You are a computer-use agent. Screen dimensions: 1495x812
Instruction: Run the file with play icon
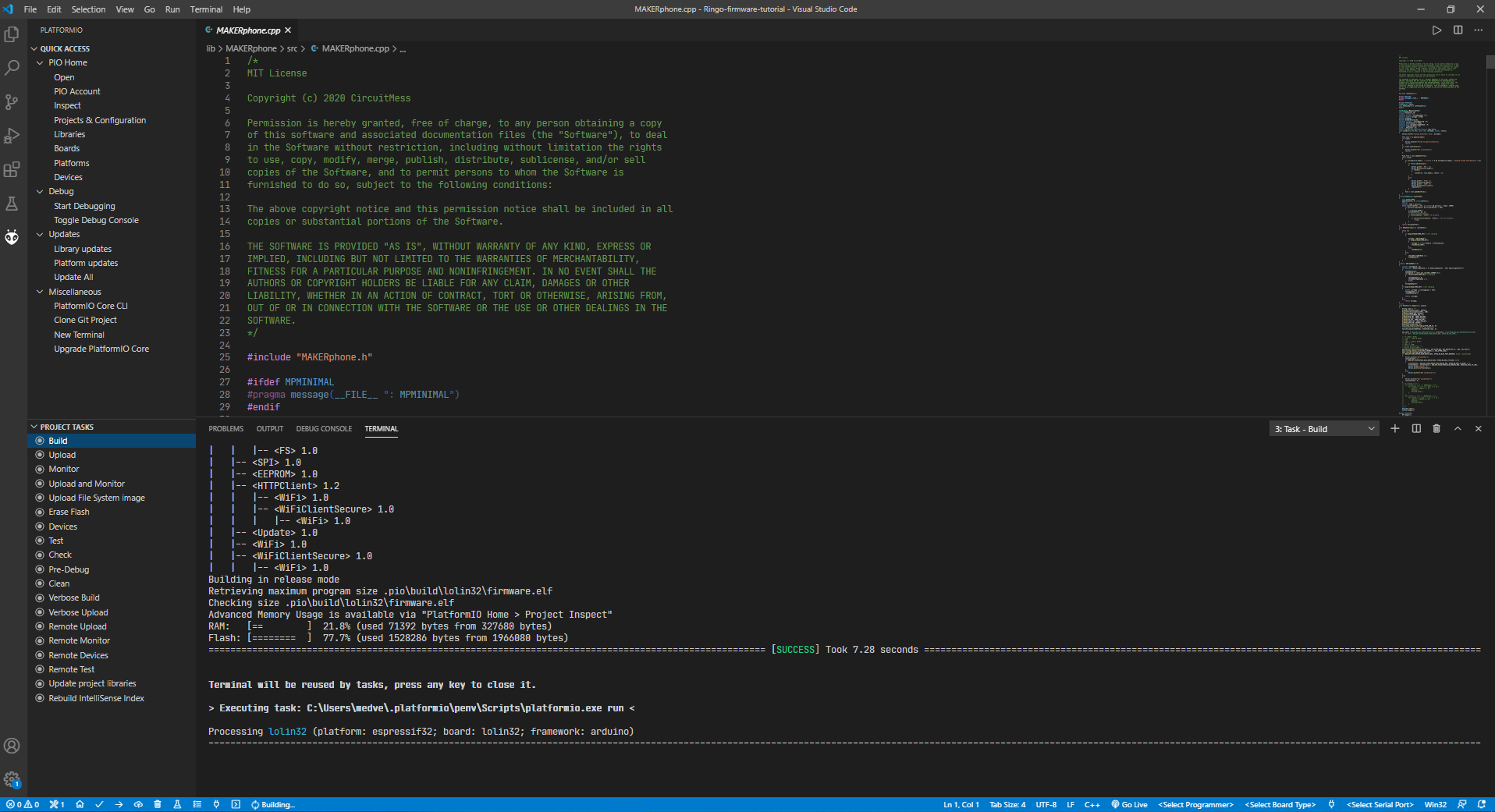[x=1436, y=30]
